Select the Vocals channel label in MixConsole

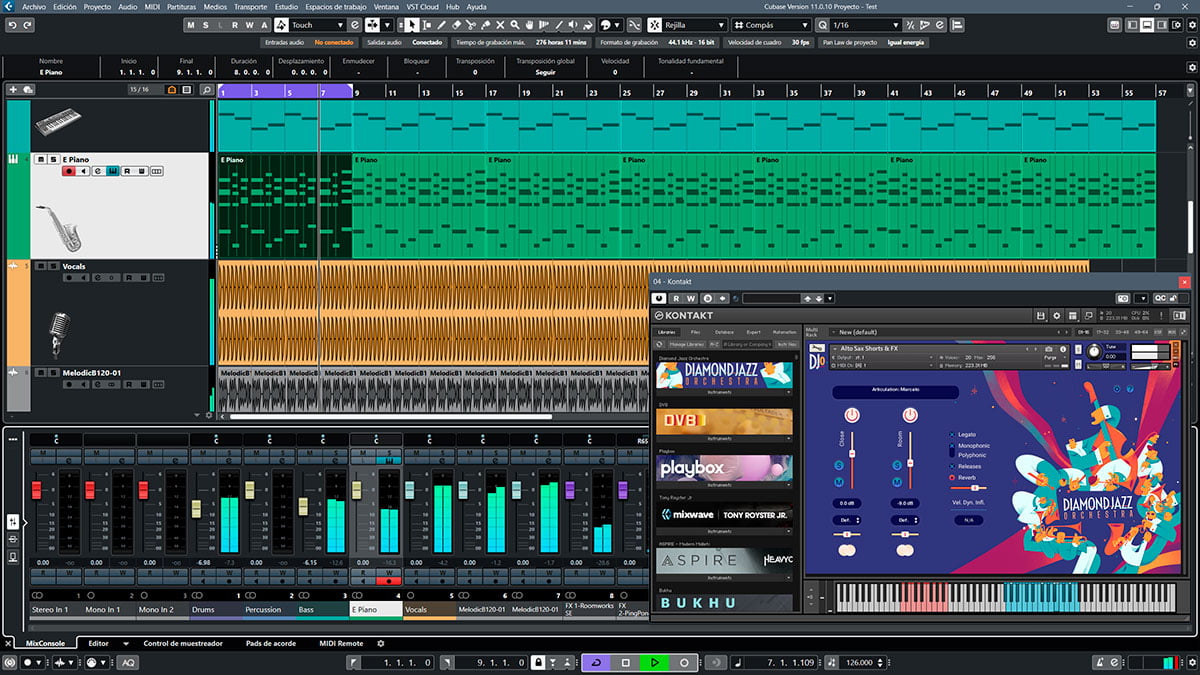430,609
